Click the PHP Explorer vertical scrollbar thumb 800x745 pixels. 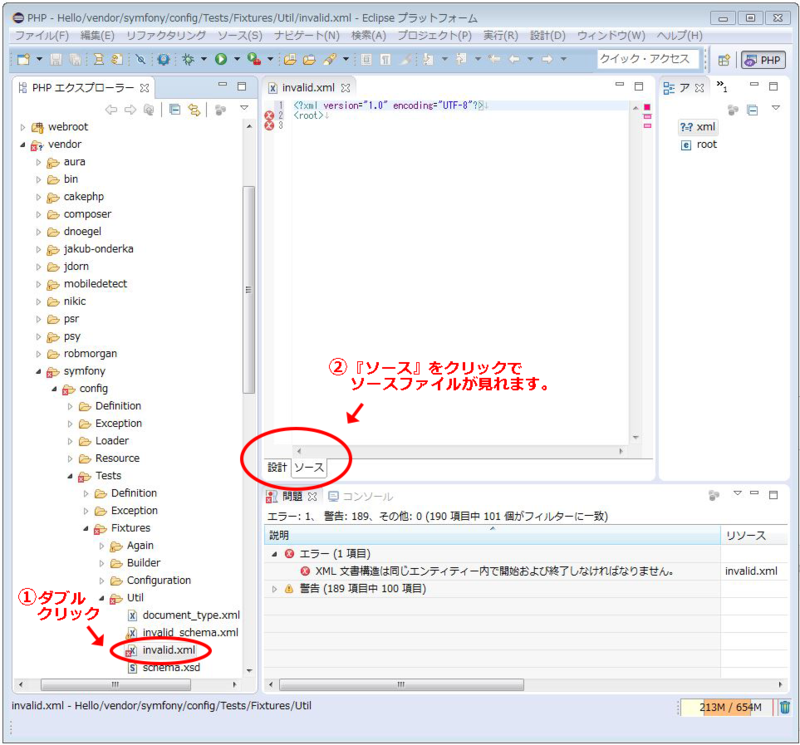pos(248,290)
